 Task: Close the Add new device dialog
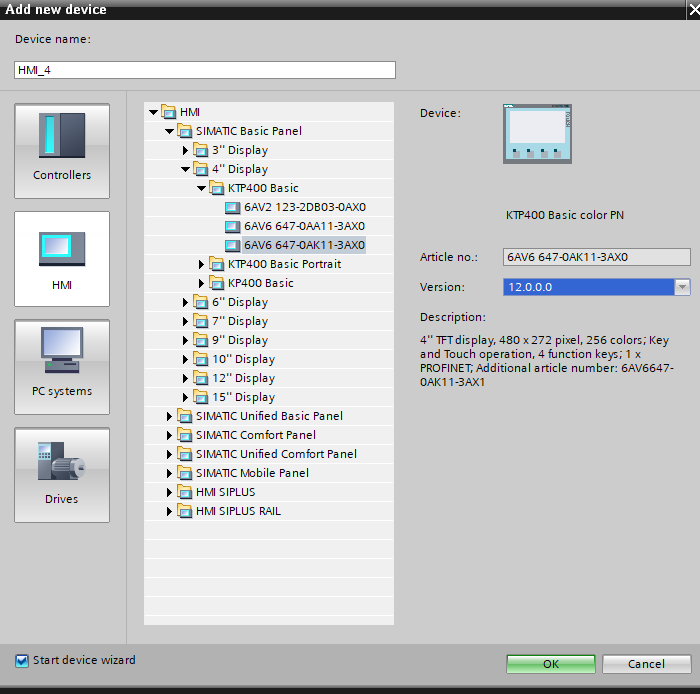click(x=693, y=9)
